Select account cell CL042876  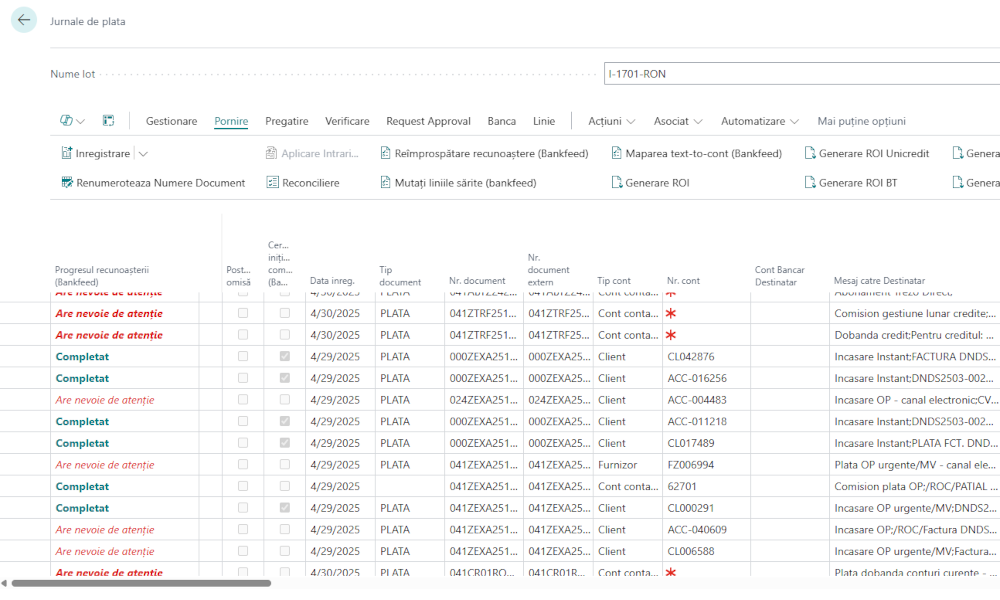[691, 356]
